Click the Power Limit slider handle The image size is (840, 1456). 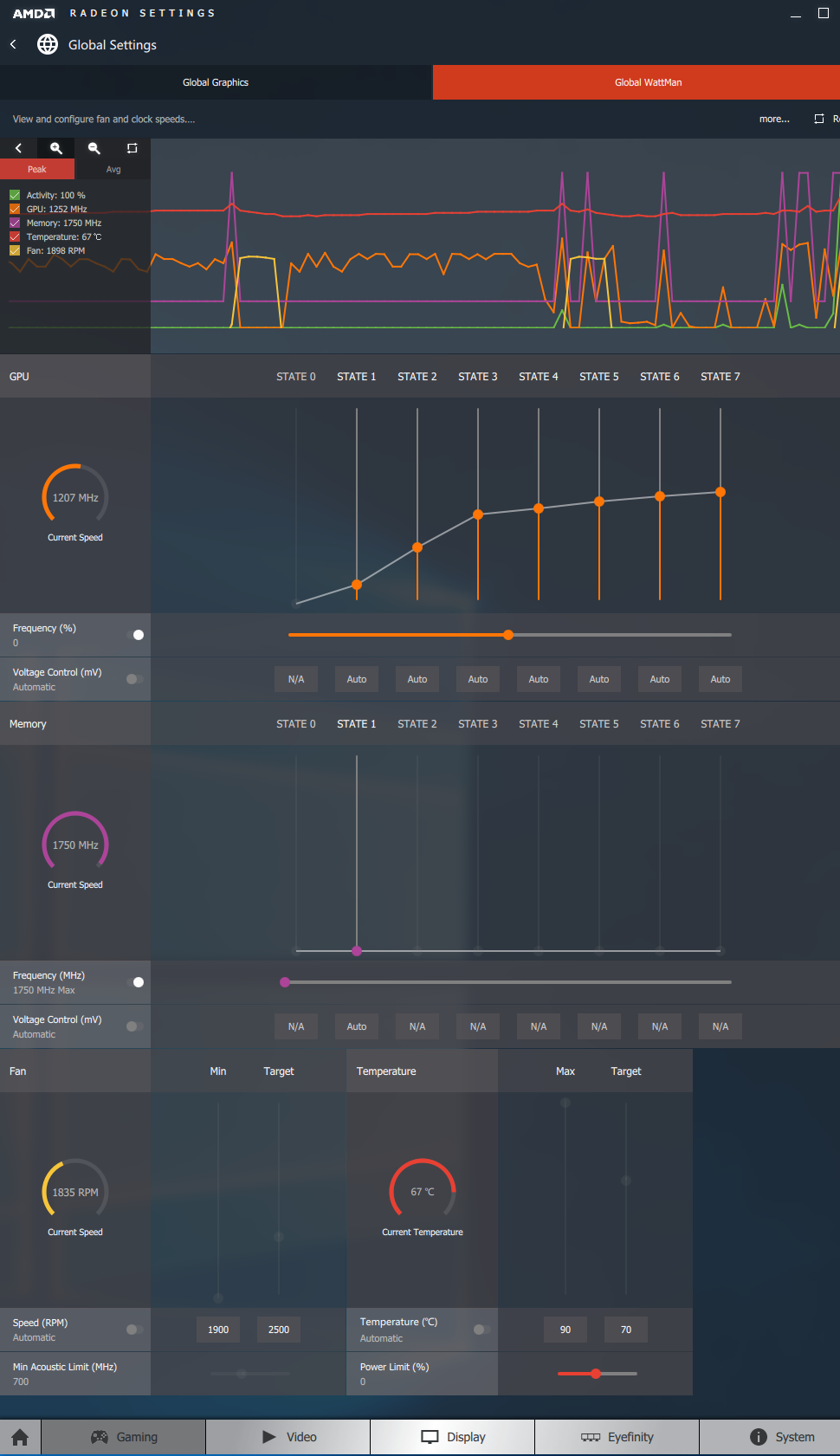click(596, 1374)
